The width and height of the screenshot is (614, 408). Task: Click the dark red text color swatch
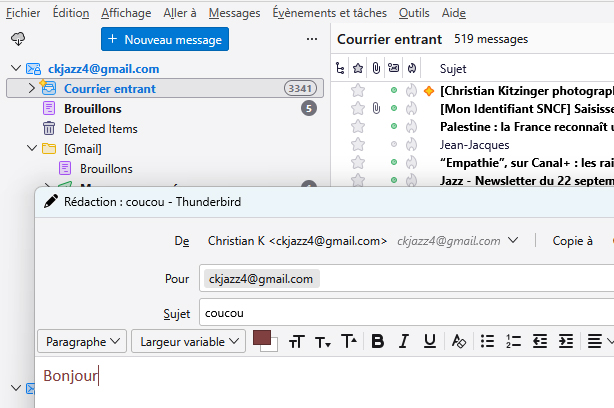click(261, 338)
